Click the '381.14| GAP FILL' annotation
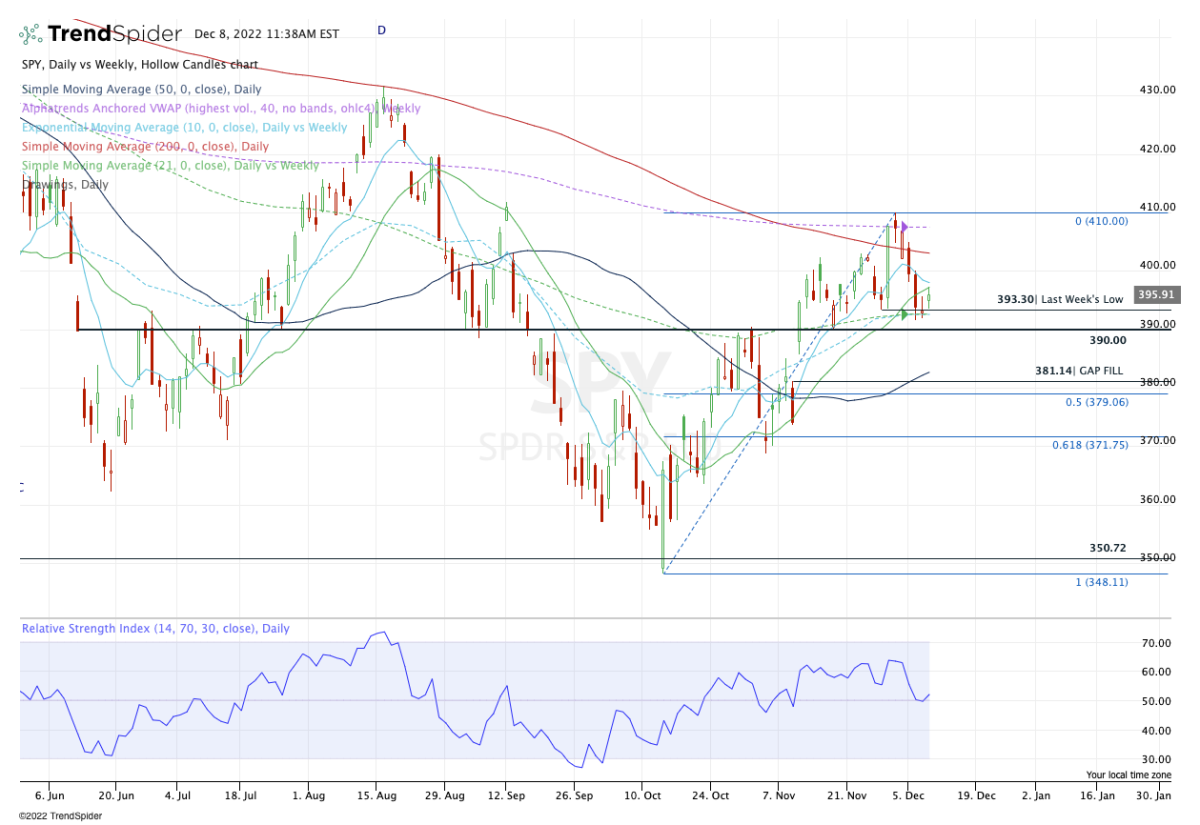Screen dimensions: 1200x825 pyautogui.click(x=1079, y=370)
